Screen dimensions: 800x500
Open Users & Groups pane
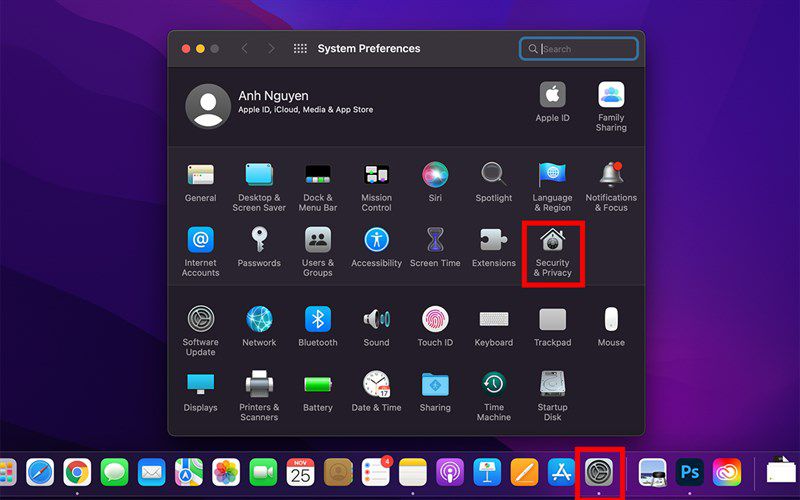click(318, 252)
